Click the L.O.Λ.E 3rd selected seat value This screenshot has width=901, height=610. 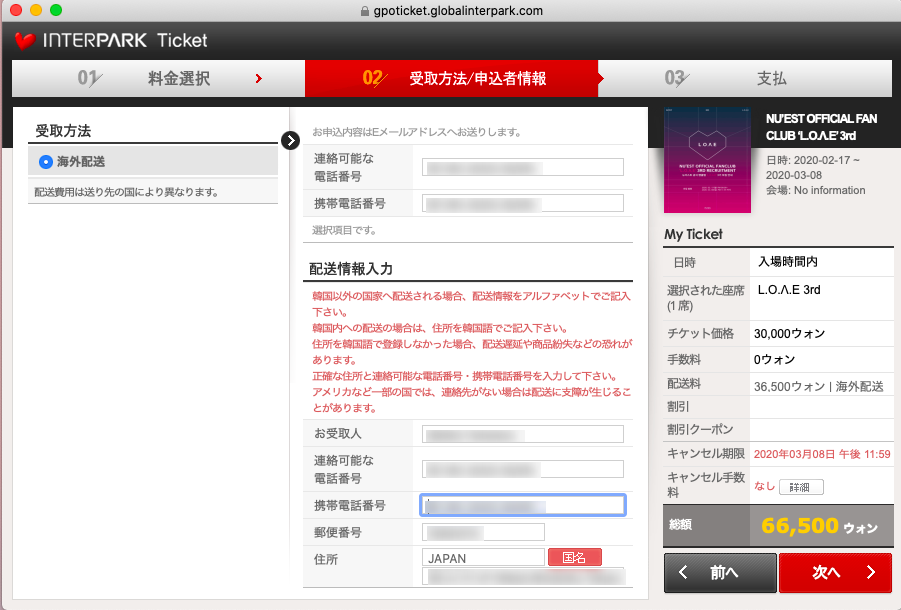point(788,290)
